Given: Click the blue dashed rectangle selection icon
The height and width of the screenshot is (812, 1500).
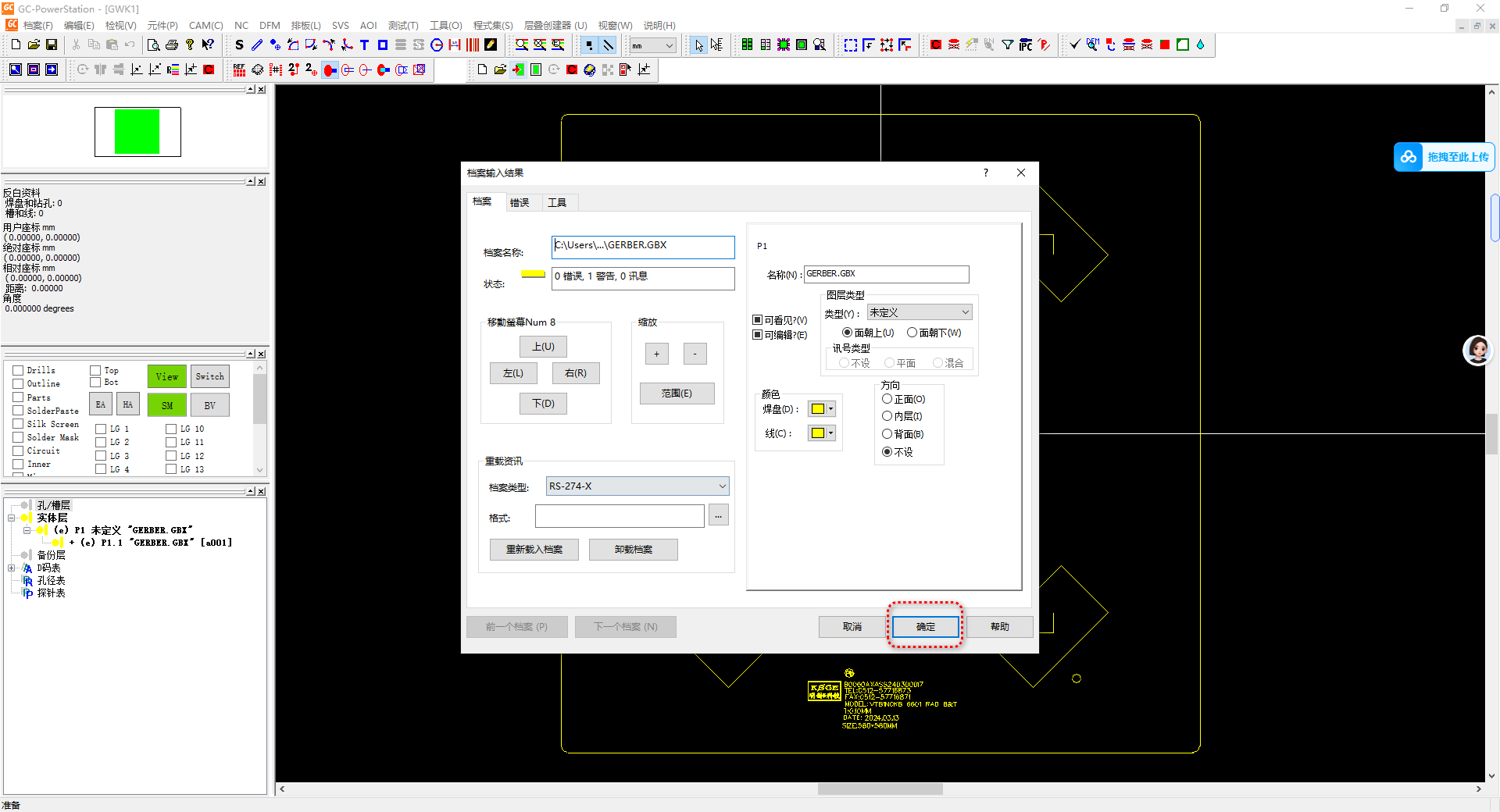Looking at the screenshot, I should [x=851, y=45].
